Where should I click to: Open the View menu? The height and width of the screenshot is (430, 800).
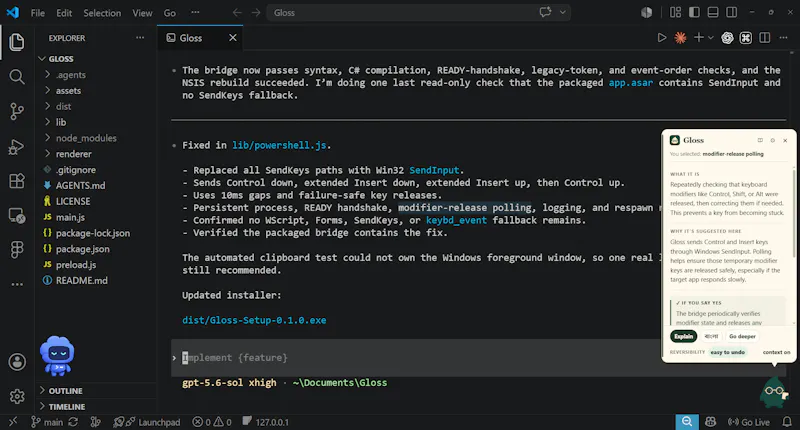tap(142, 13)
